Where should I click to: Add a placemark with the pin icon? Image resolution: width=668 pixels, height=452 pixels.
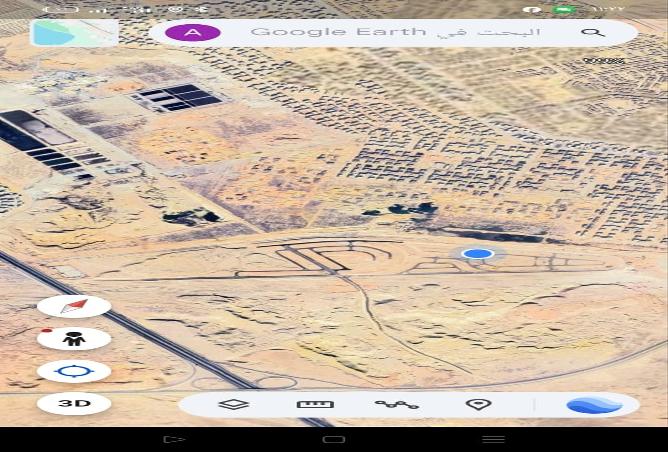pos(478,404)
